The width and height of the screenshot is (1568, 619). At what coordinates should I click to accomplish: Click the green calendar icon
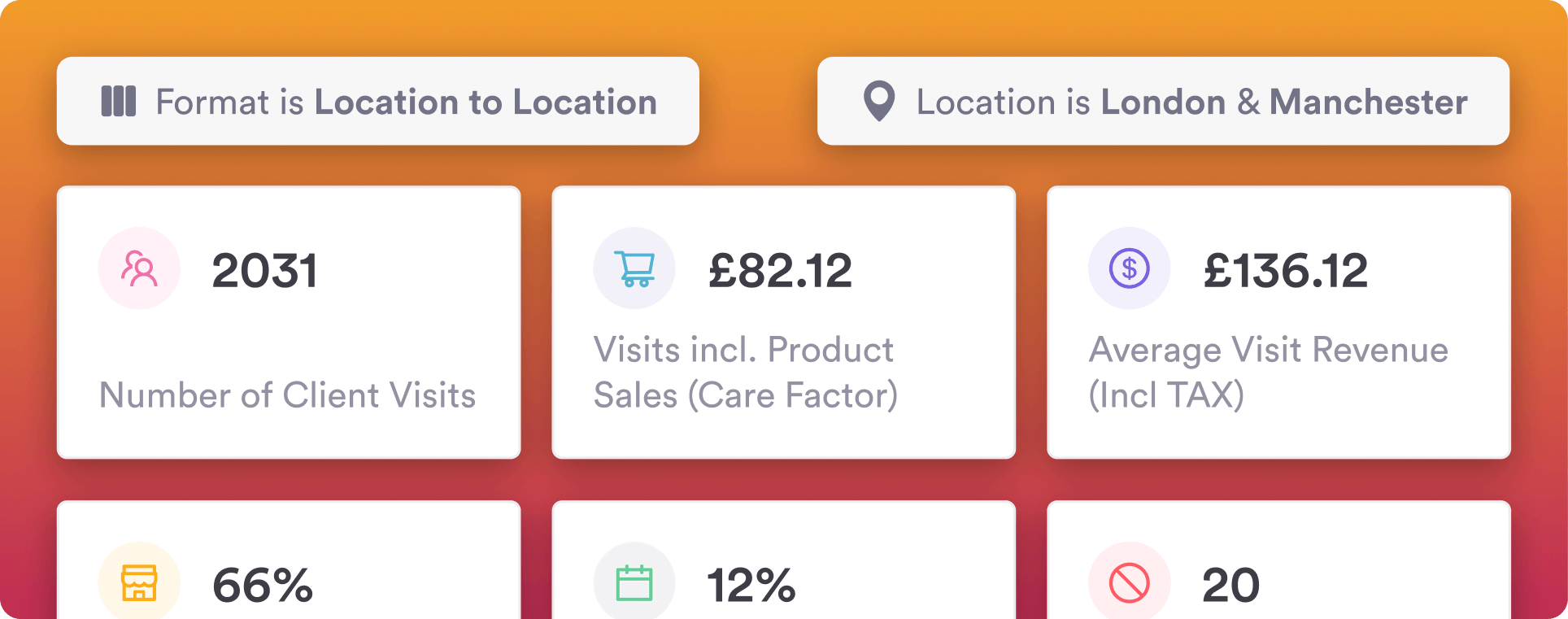click(x=634, y=582)
